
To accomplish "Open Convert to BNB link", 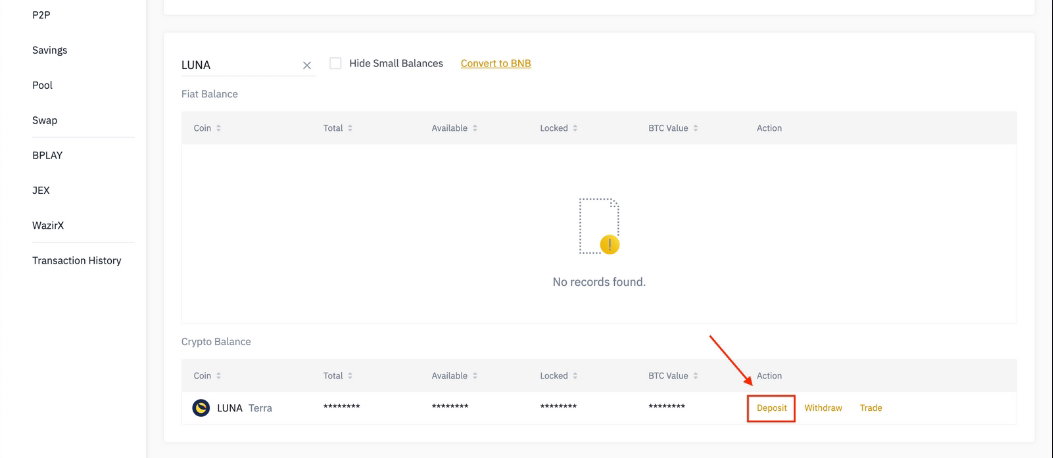I will tap(496, 63).
